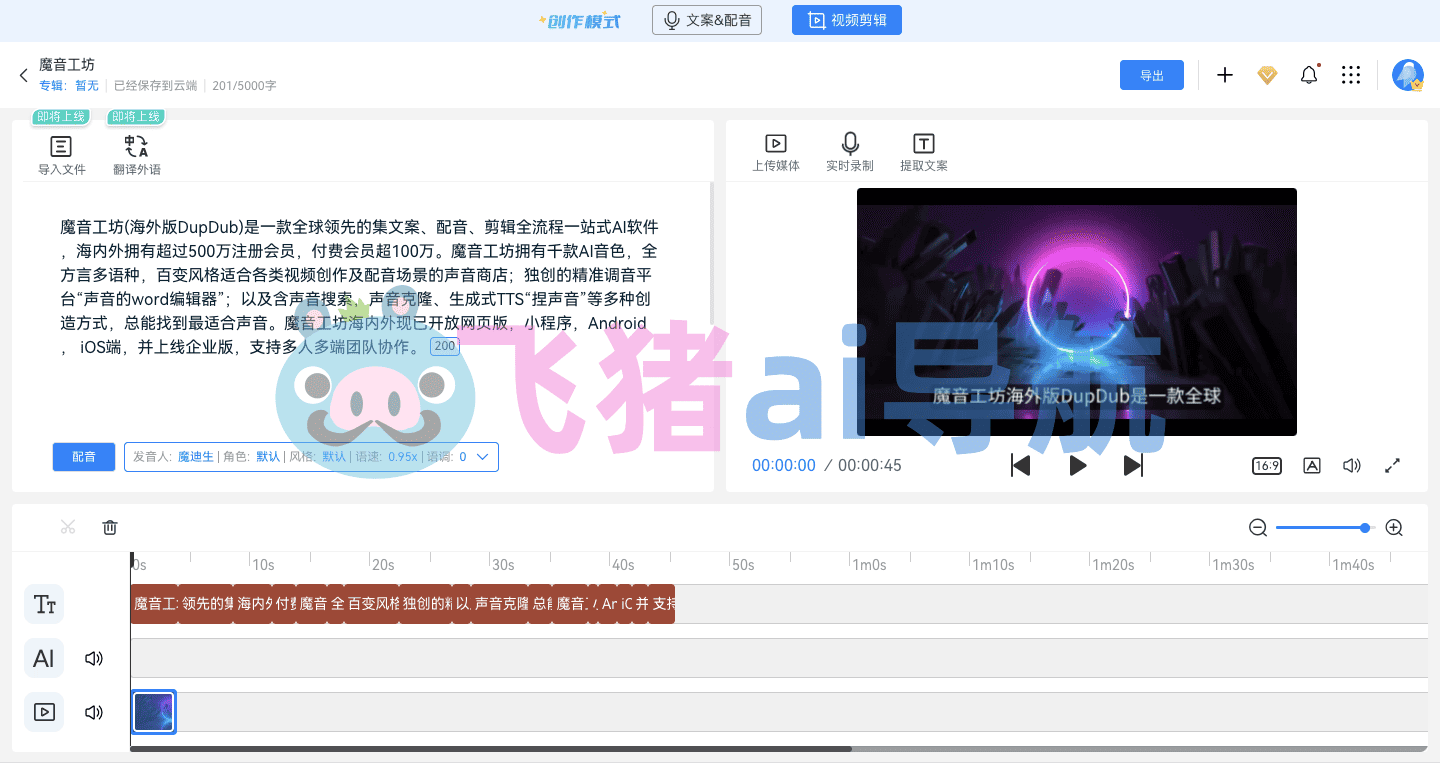This screenshot has height=765, width=1440.
Task: Go back using the left chevron arrow
Action: coord(23,75)
